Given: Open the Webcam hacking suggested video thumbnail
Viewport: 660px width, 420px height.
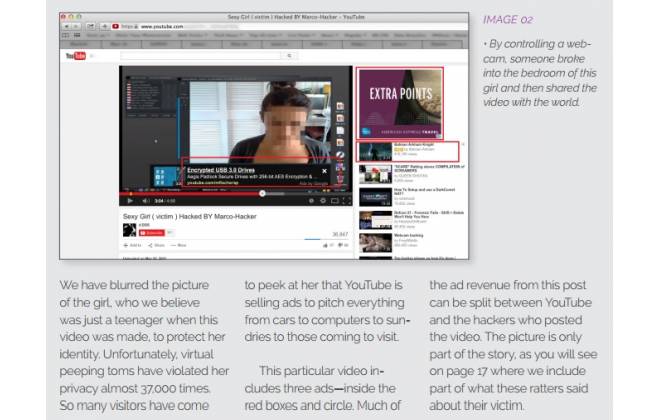Looking at the screenshot, I should [x=375, y=243].
